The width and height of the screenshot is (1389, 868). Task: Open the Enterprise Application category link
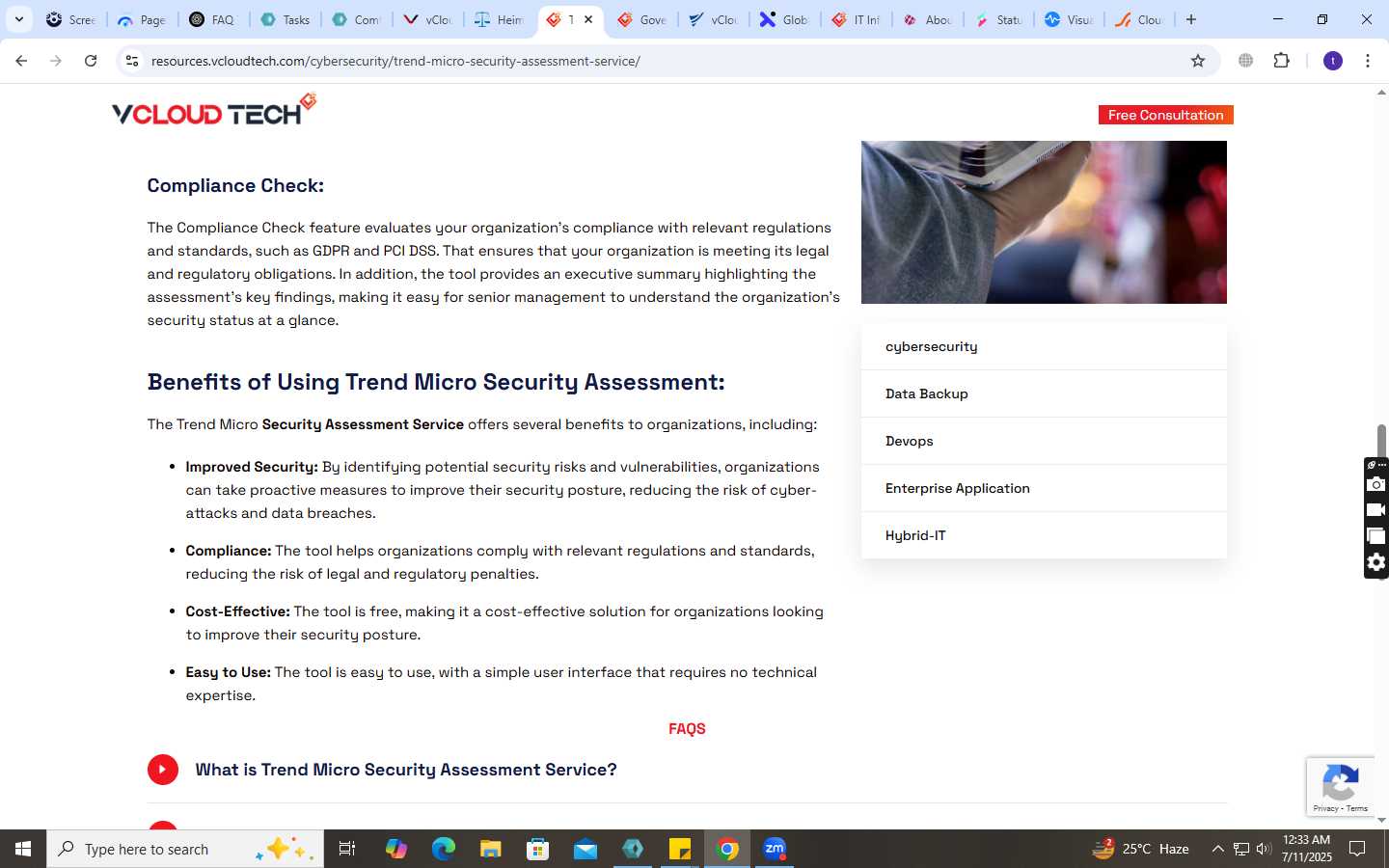coord(957,488)
